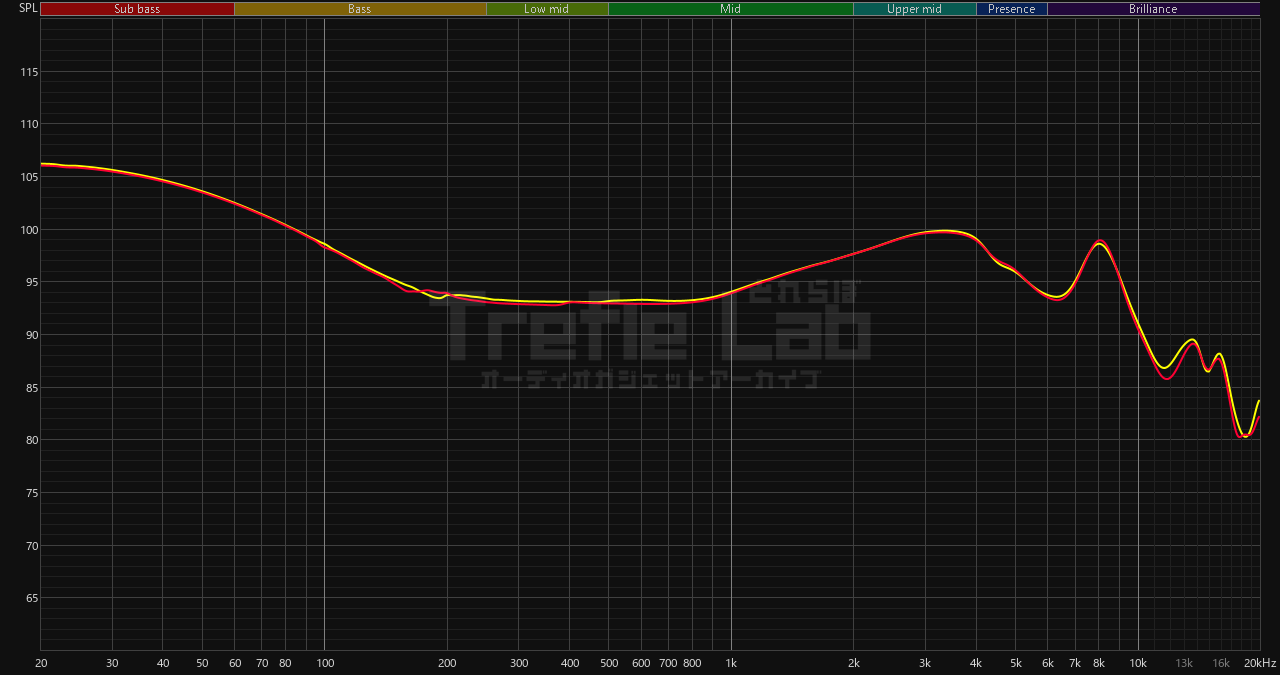Click the SPL axis label

28,9
